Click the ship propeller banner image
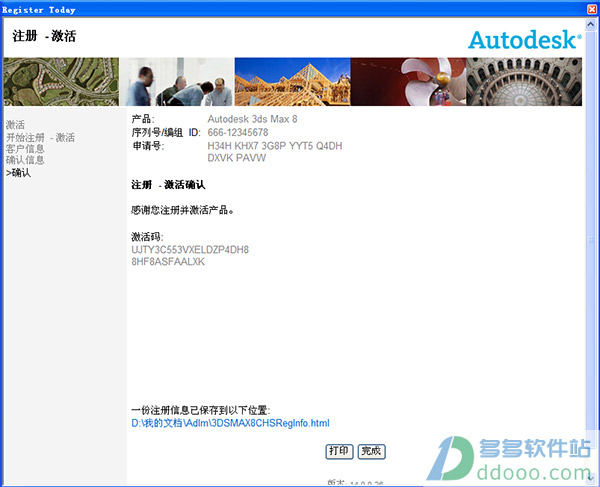Image resolution: width=600 pixels, height=487 pixels. pos(408,81)
